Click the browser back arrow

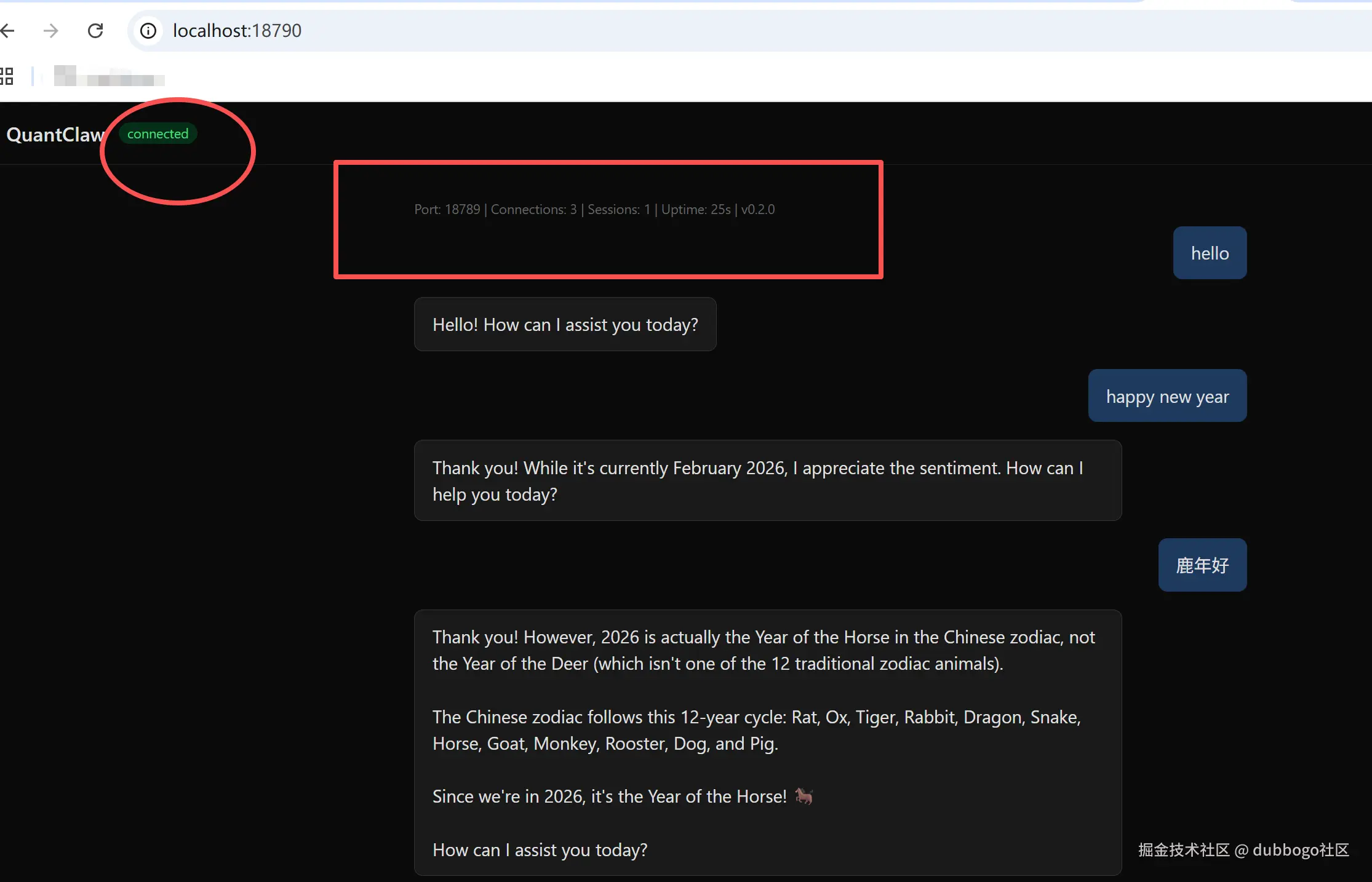(x=7, y=30)
